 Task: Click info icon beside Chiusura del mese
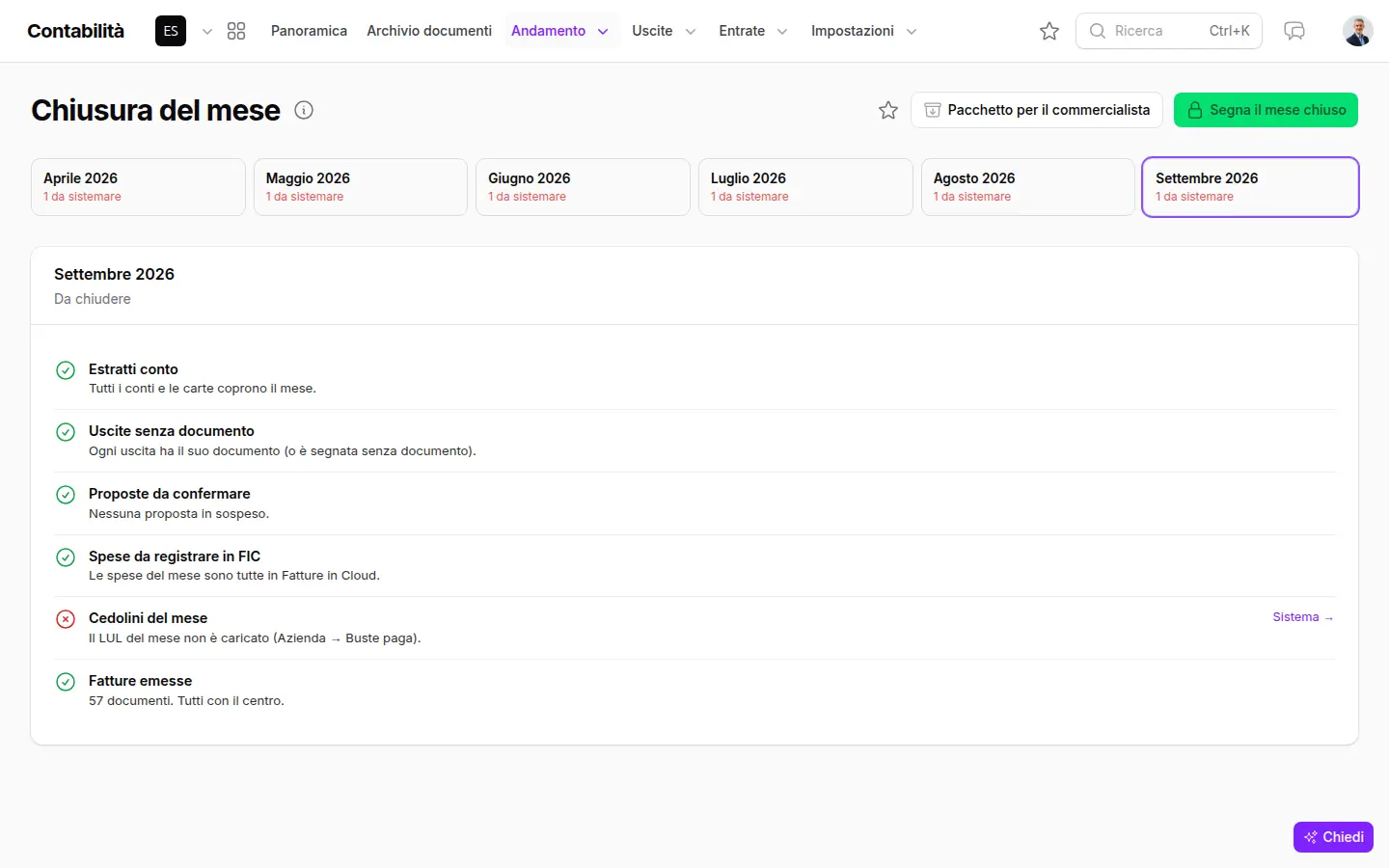304,110
